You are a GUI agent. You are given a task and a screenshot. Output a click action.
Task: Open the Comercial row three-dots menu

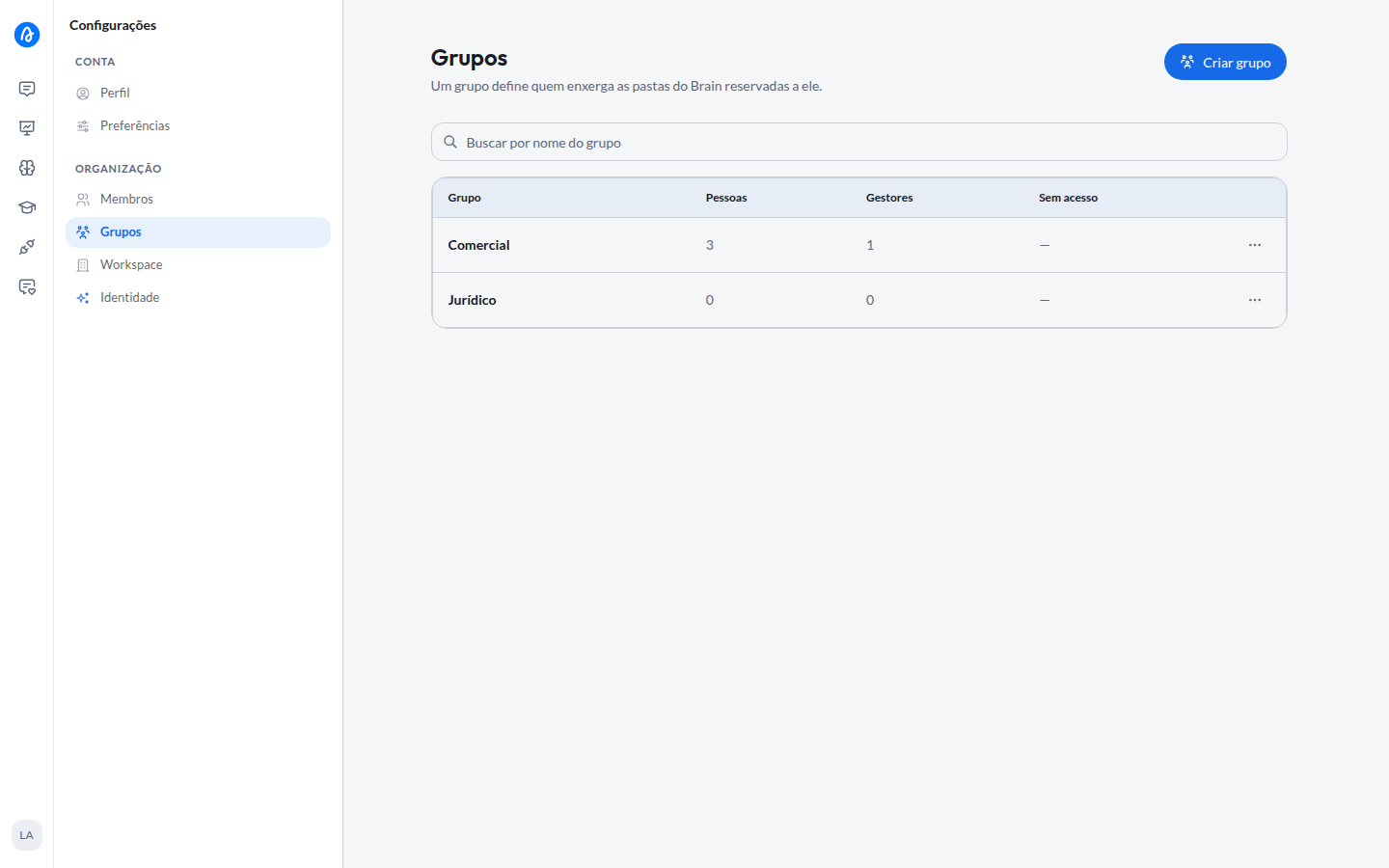point(1255,245)
